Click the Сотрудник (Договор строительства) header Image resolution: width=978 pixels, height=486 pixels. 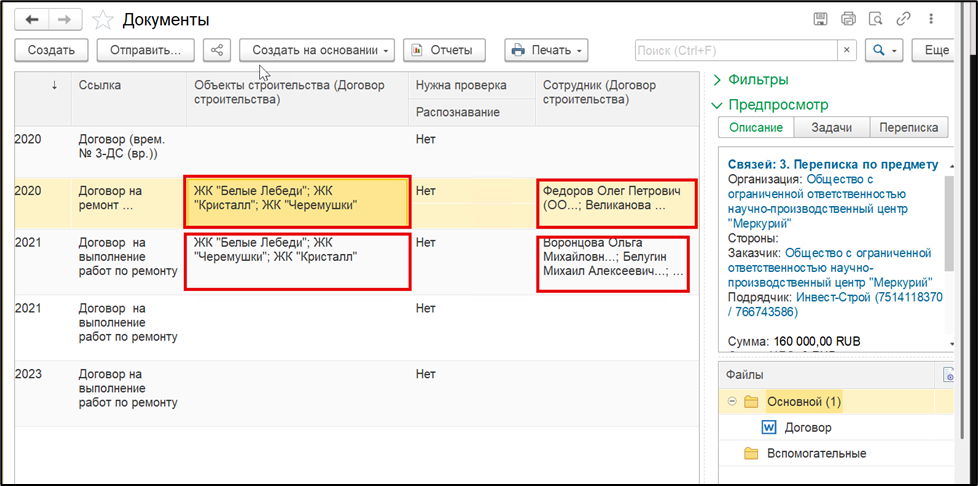point(616,99)
